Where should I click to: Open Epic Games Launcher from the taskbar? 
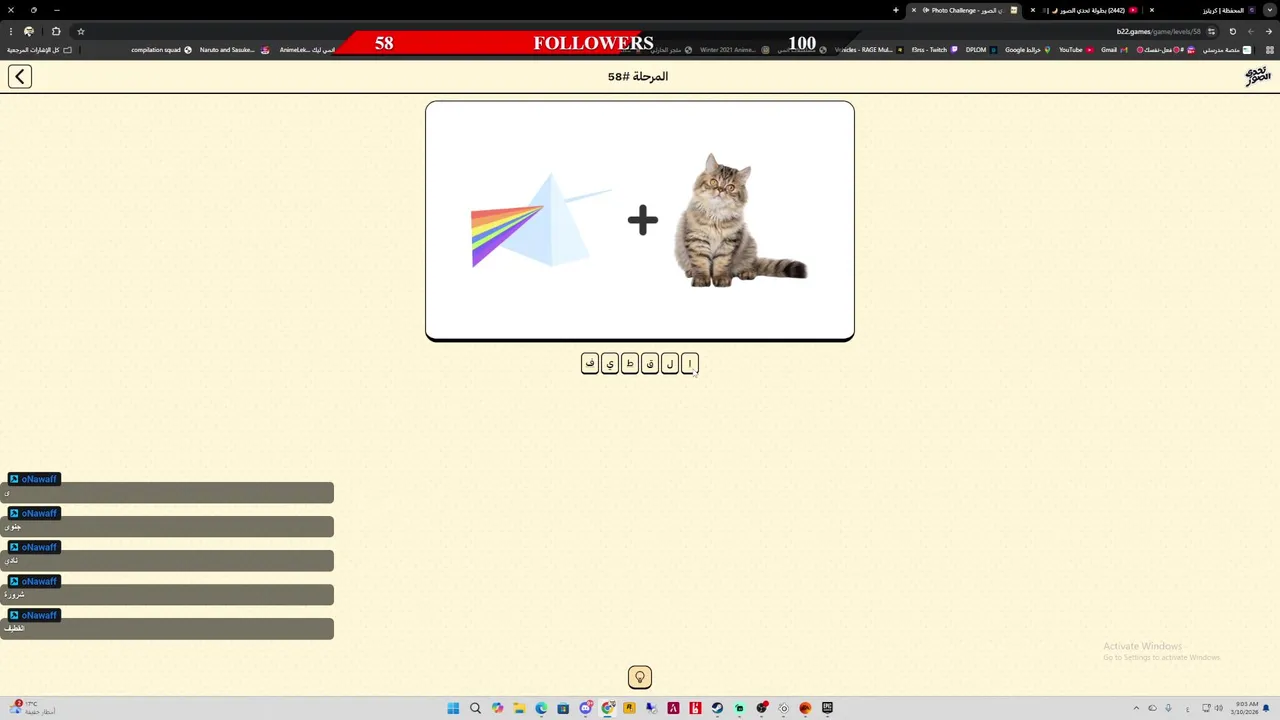[827, 708]
